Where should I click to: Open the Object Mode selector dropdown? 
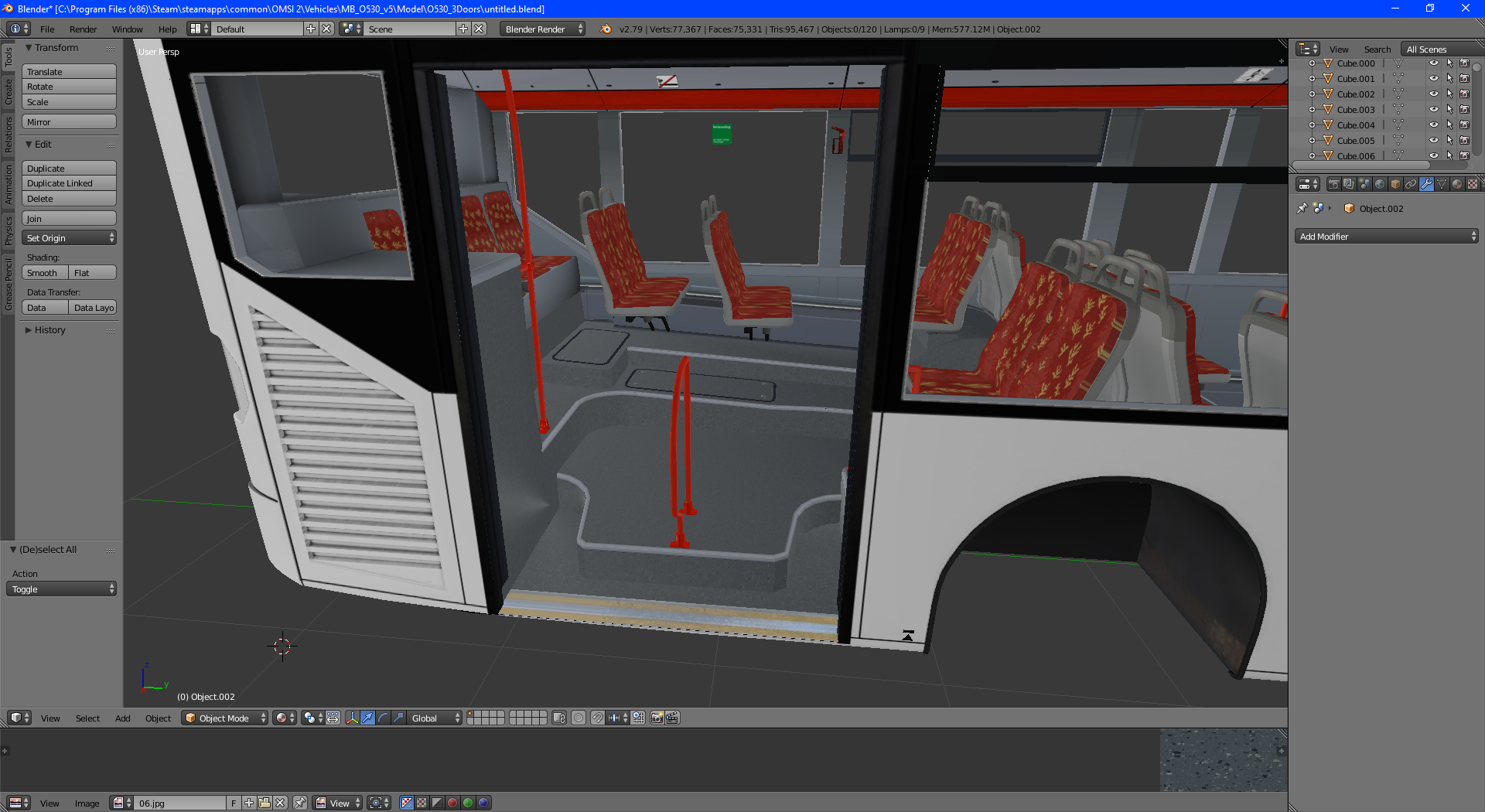[x=224, y=718]
